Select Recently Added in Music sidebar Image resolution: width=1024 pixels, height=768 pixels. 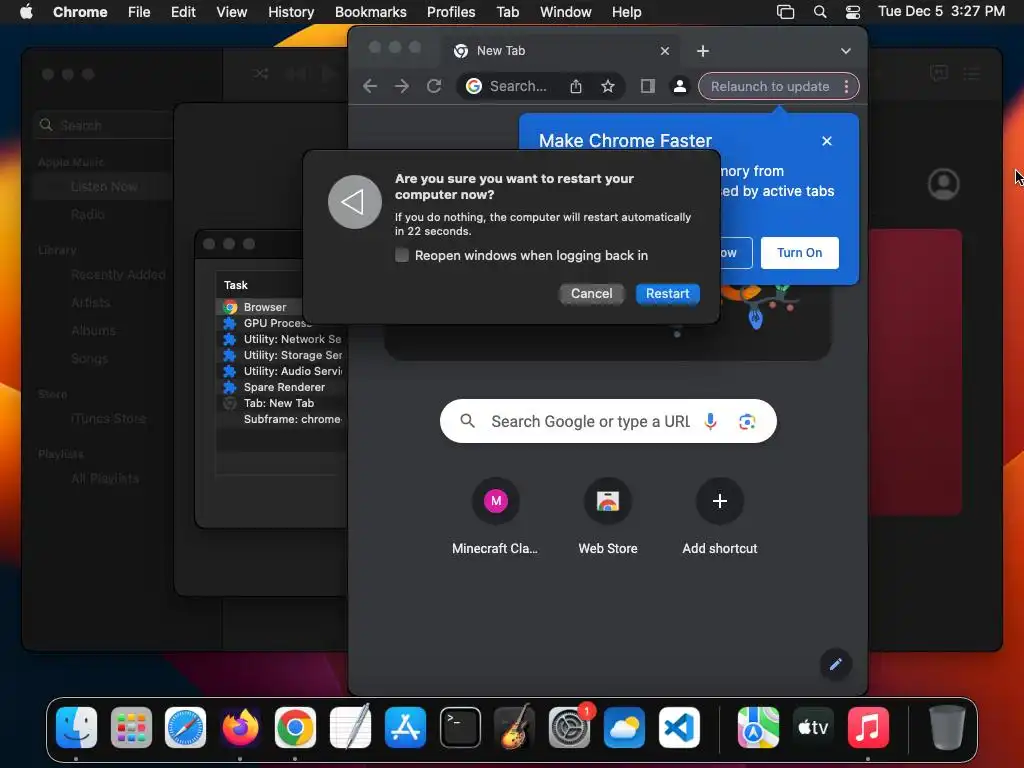[x=118, y=275]
